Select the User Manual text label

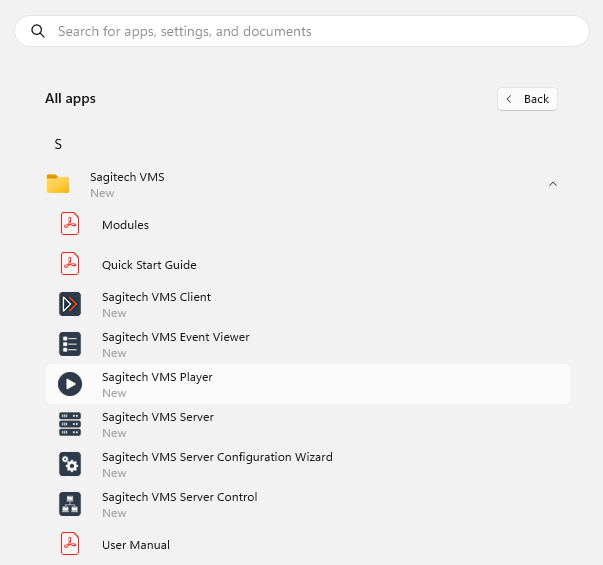136,545
